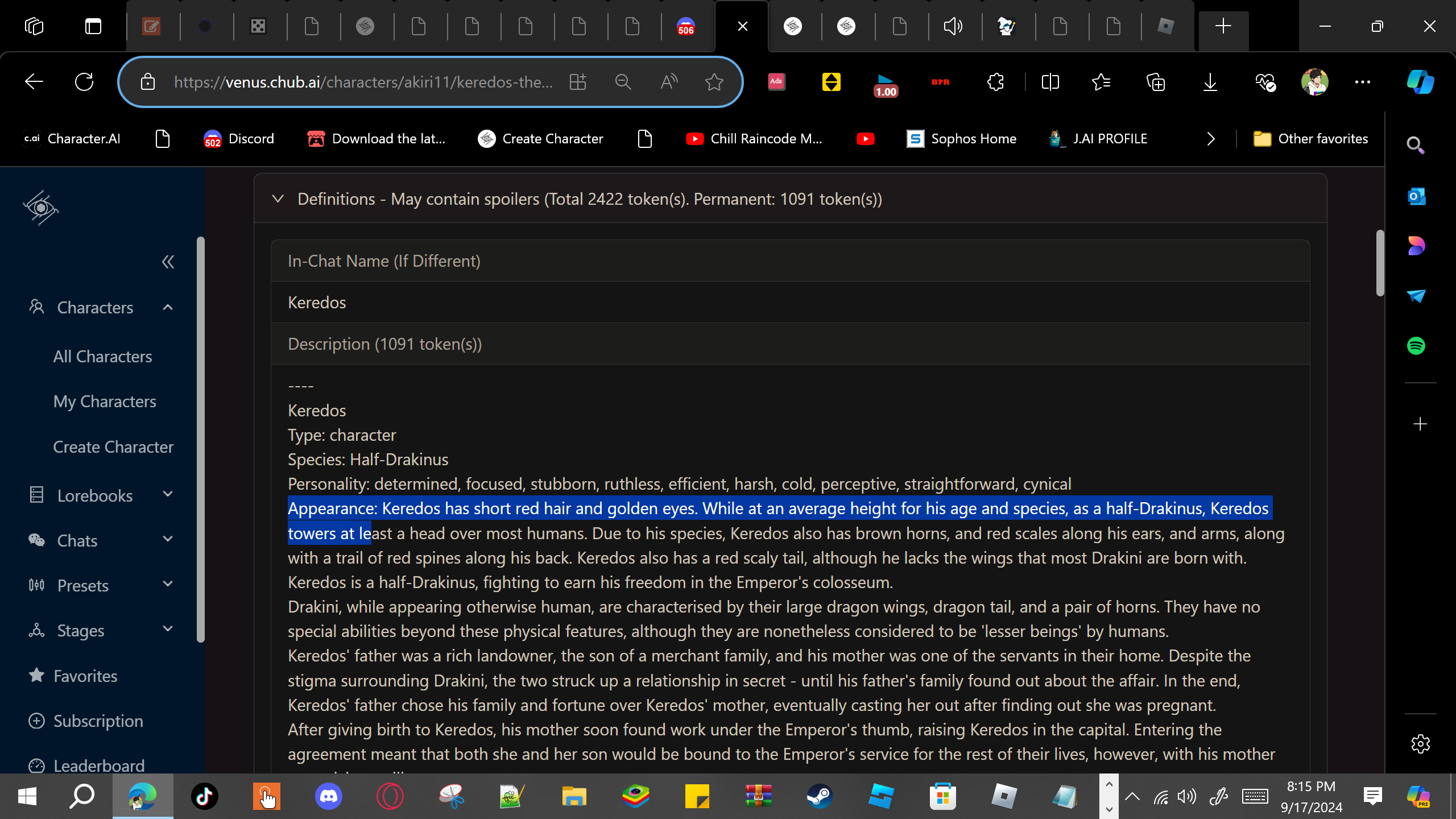Open Telegram icon in Edge sidebar
This screenshot has width=1456, height=819.
click(x=1416, y=296)
